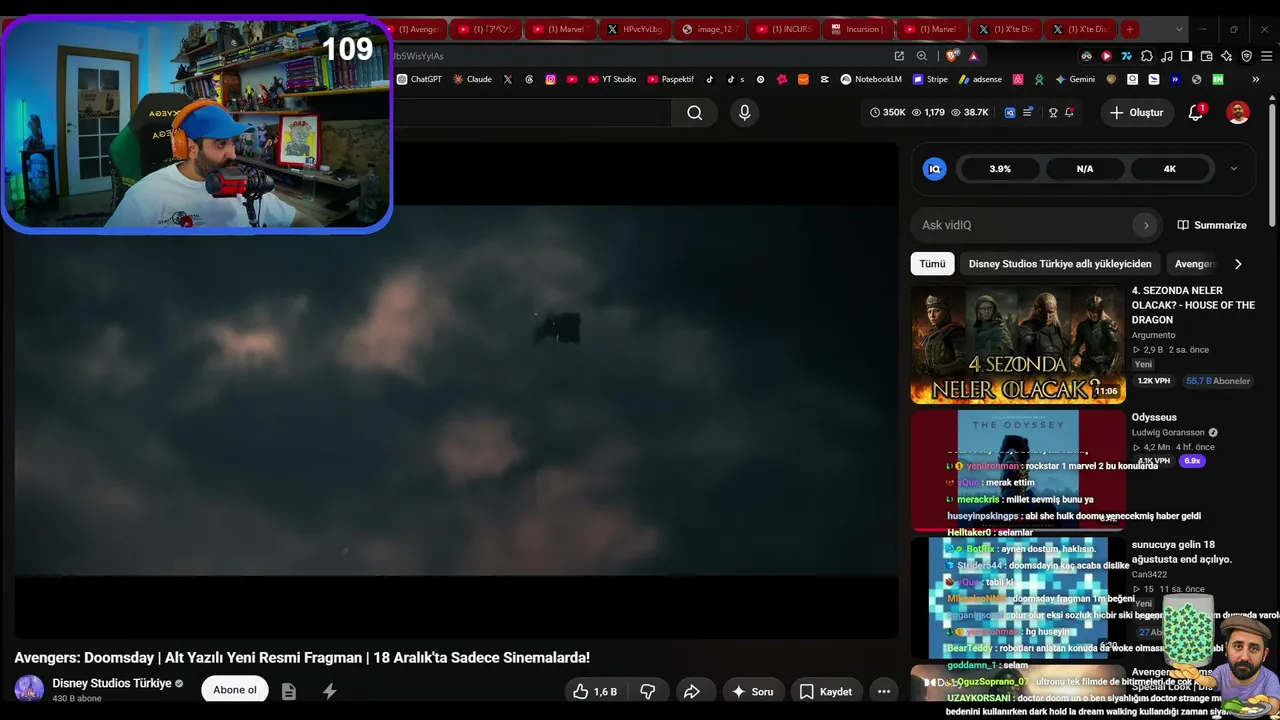Click the YouTube search magnifier button
The height and width of the screenshot is (720, 1280).
695,113
